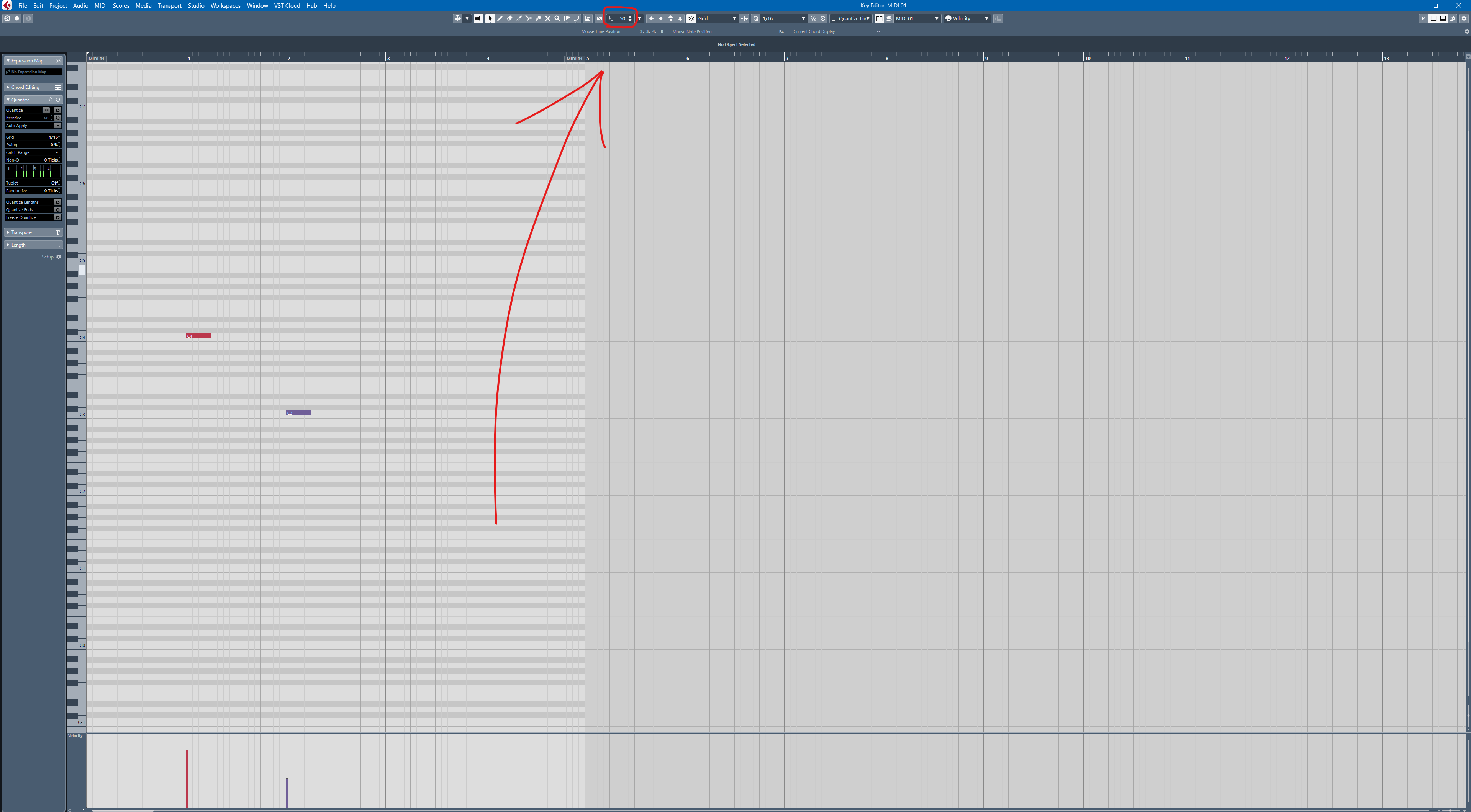Select the Draw pencil tool

coord(500,18)
